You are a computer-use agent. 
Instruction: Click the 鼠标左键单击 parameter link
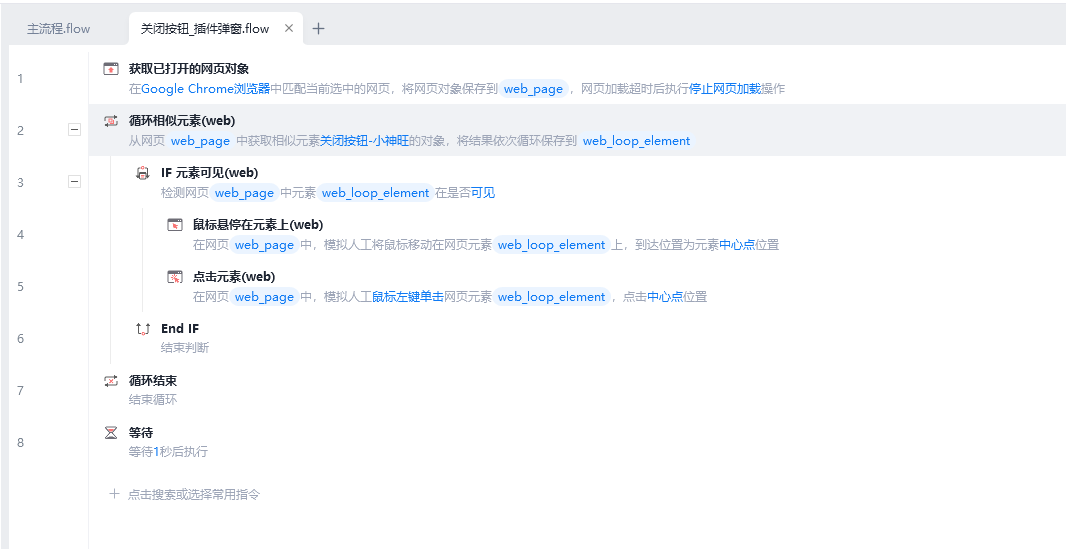[x=408, y=297]
